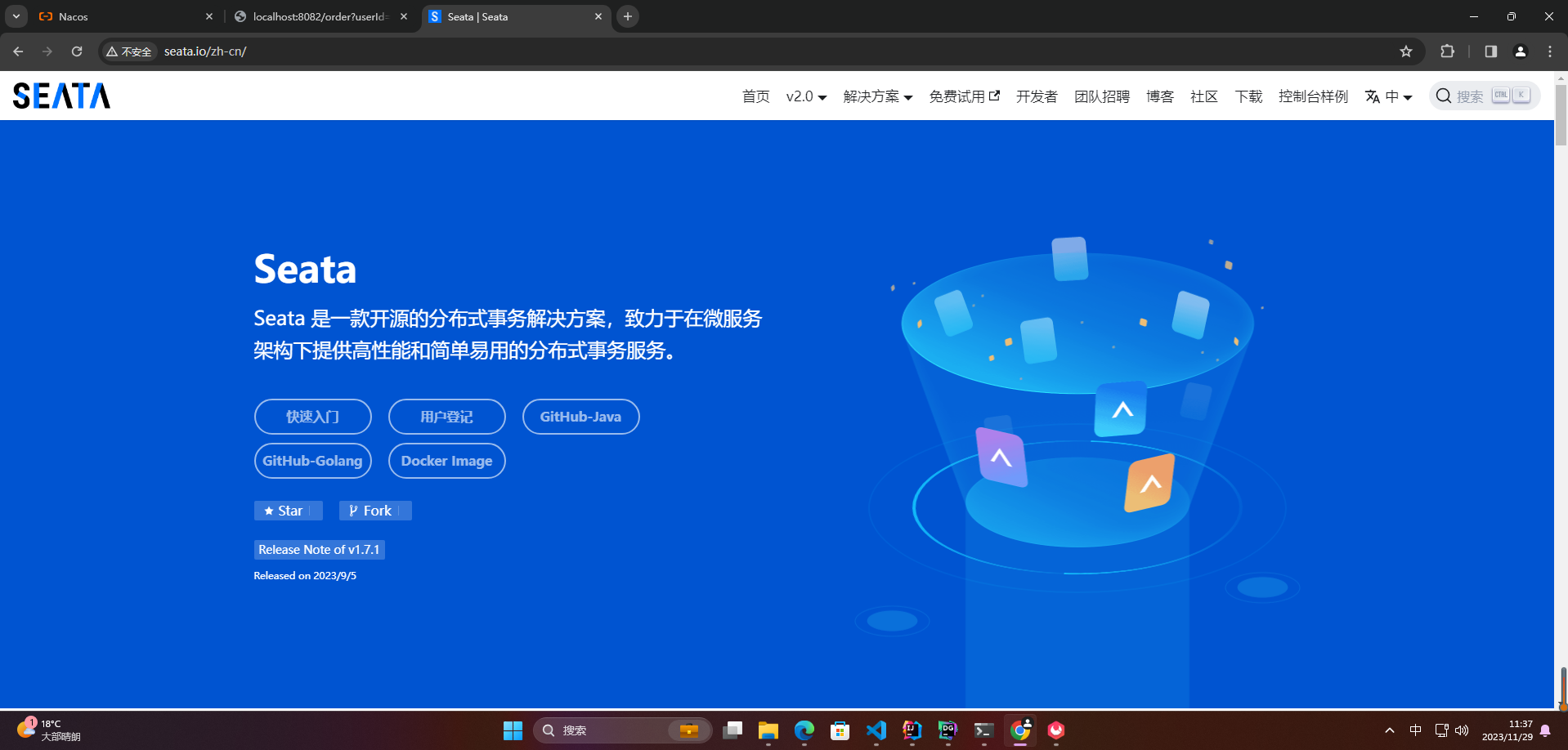Open Task View on the taskbar
This screenshot has height=750, width=1568.
732,730
